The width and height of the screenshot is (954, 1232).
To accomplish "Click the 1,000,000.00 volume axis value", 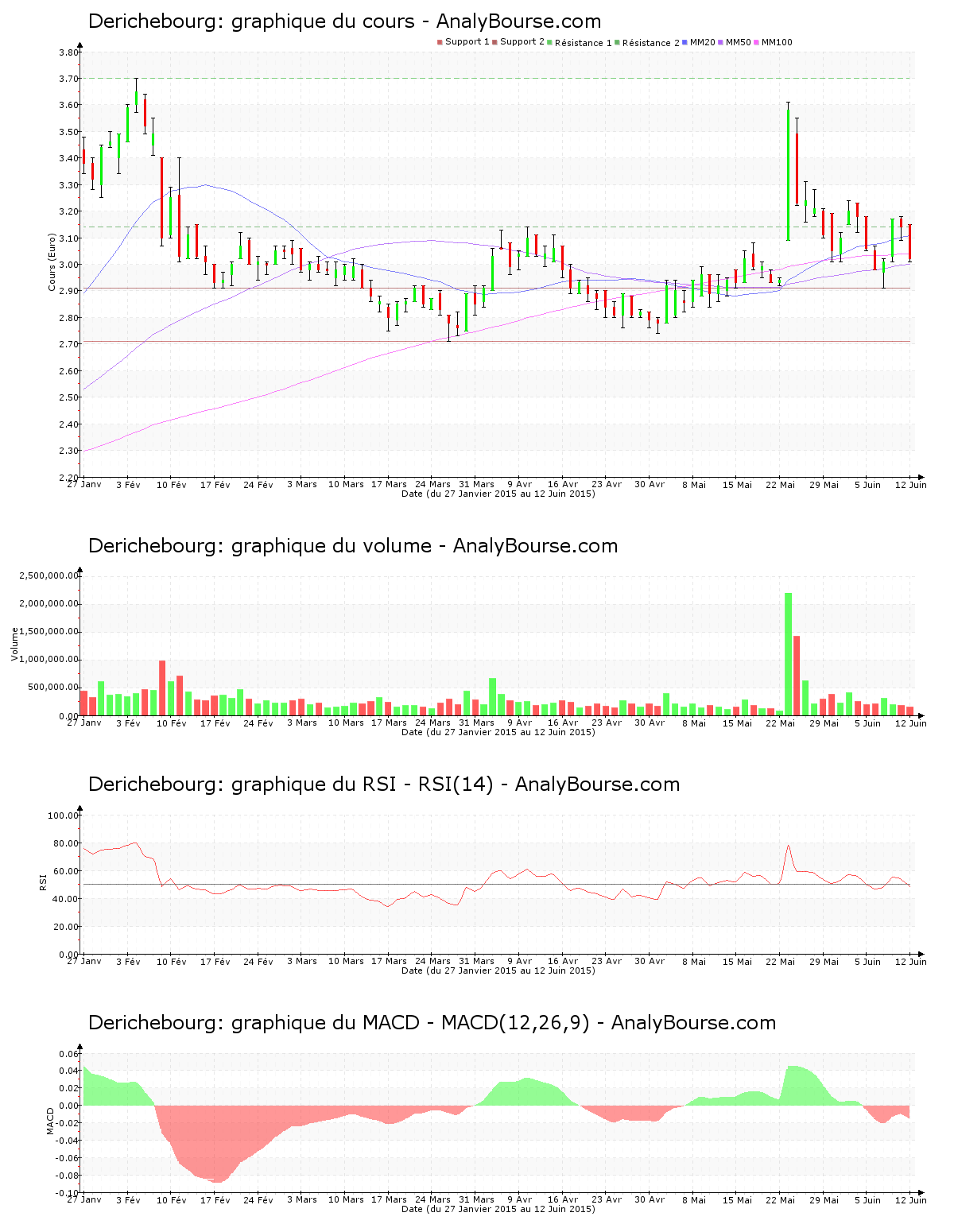I will tap(48, 660).
